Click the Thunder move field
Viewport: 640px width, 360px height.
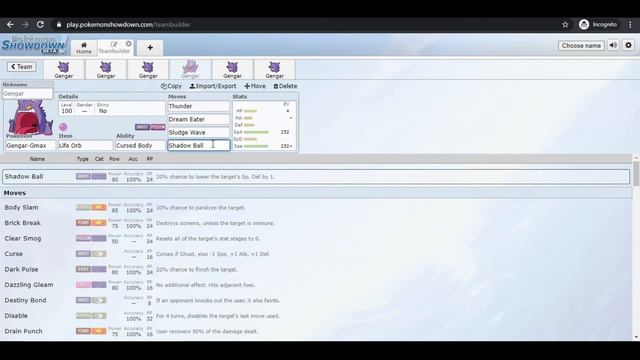(199, 106)
